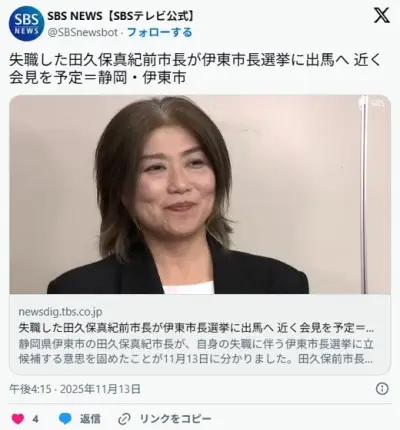The height and width of the screenshot is (430, 400).
Task: Open the link card article headline
Action: click(196, 328)
